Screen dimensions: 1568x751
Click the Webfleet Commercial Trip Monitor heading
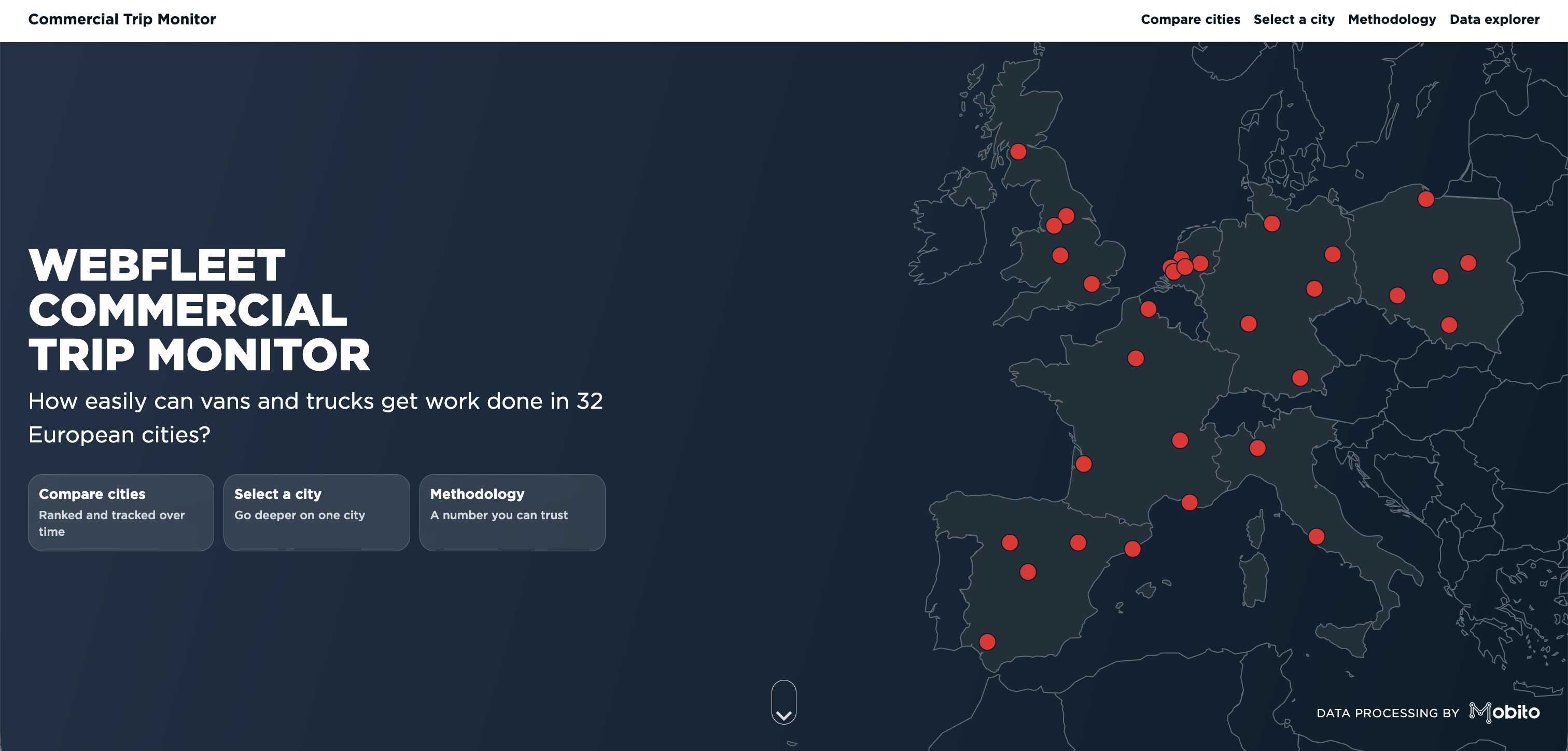tap(199, 310)
